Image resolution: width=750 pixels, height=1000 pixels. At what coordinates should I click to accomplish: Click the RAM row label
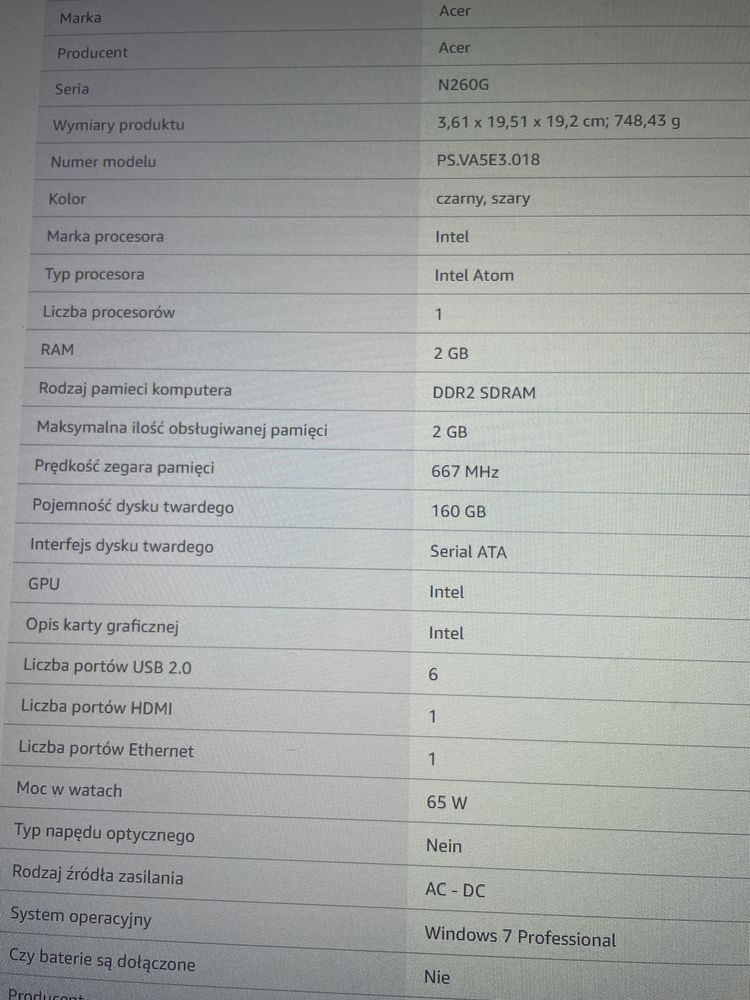click(x=57, y=349)
